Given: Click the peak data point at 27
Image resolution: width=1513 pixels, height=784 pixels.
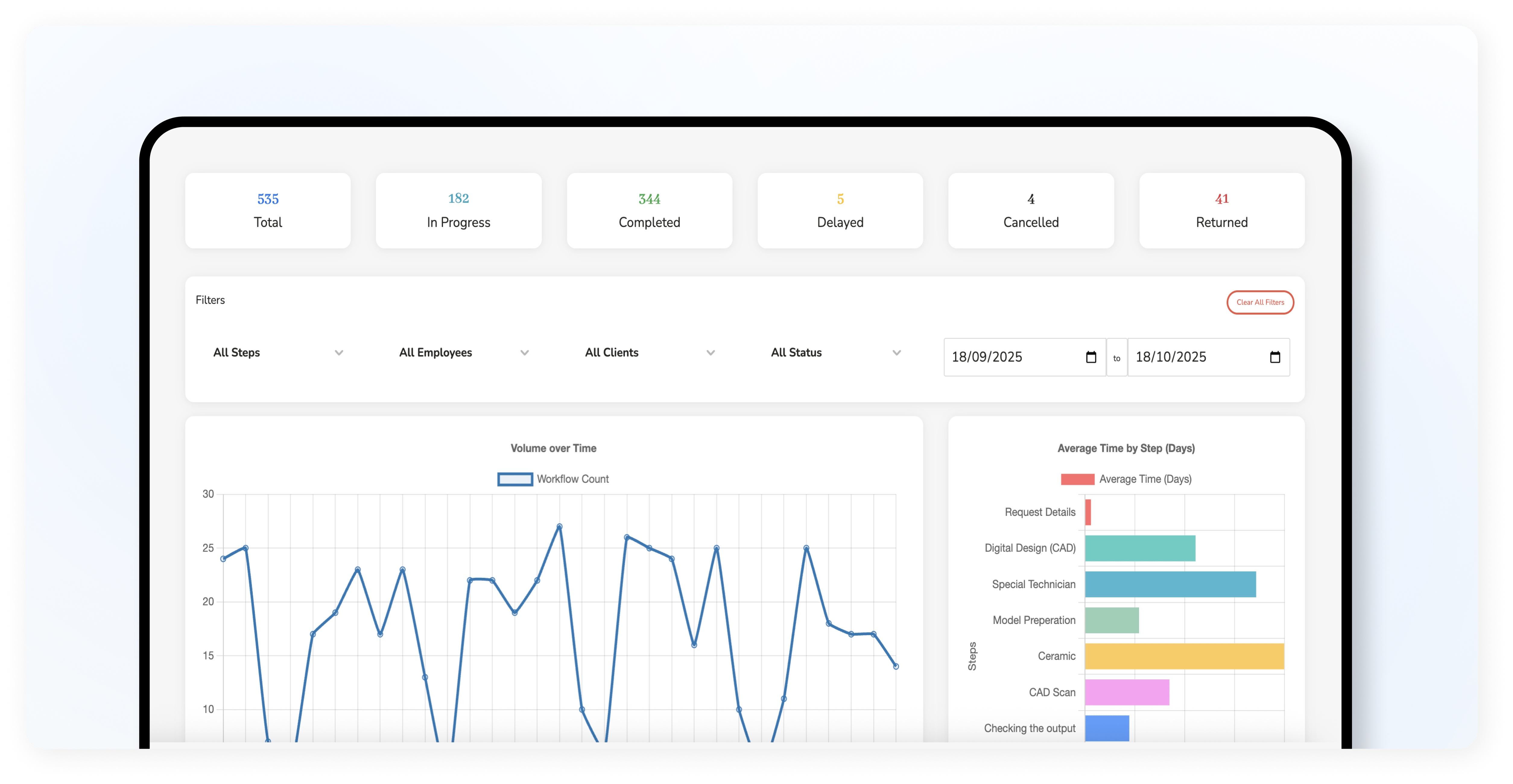Looking at the screenshot, I should (559, 527).
